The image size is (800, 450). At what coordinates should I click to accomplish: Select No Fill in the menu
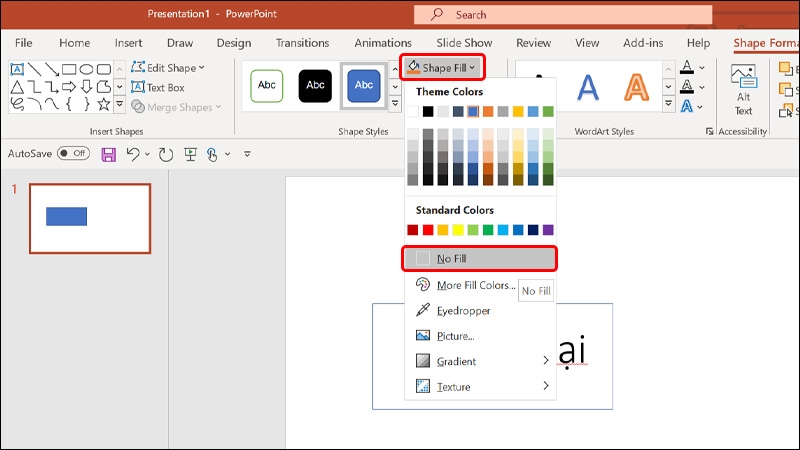point(480,259)
